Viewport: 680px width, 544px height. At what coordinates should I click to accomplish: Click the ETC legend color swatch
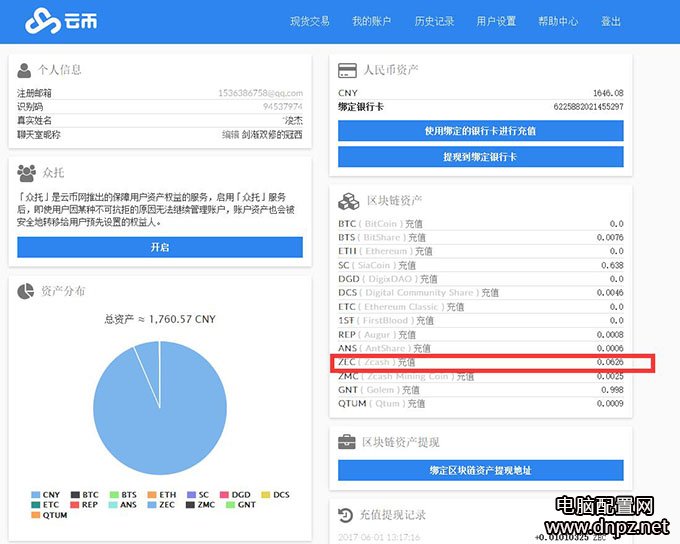coord(36,505)
